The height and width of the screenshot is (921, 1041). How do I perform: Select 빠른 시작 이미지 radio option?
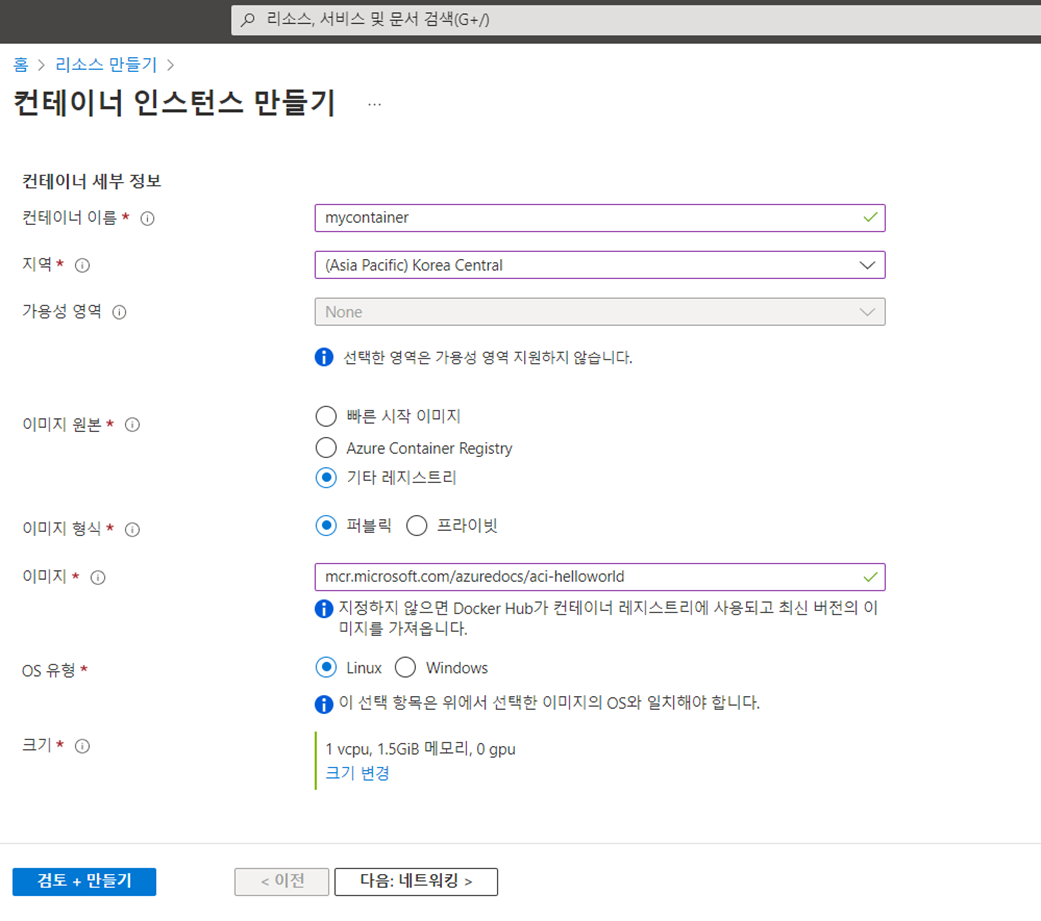click(326, 416)
